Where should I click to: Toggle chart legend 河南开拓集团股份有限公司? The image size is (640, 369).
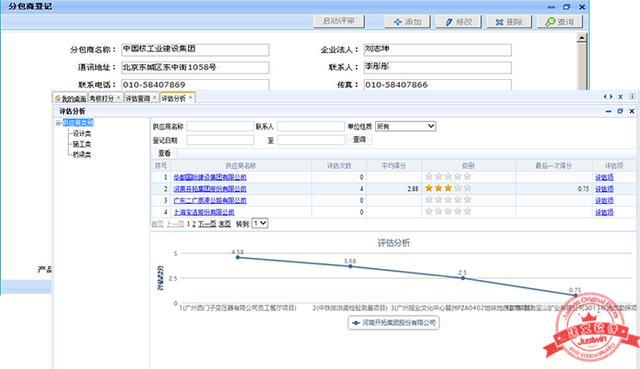pos(393,323)
